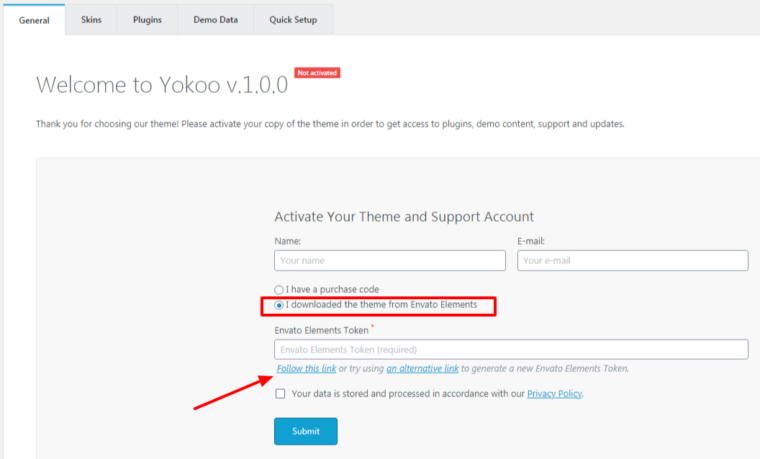Image resolution: width=760 pixels, height=459 pixels.
Task: Switch to the General tab
Action: pos(34,20)
